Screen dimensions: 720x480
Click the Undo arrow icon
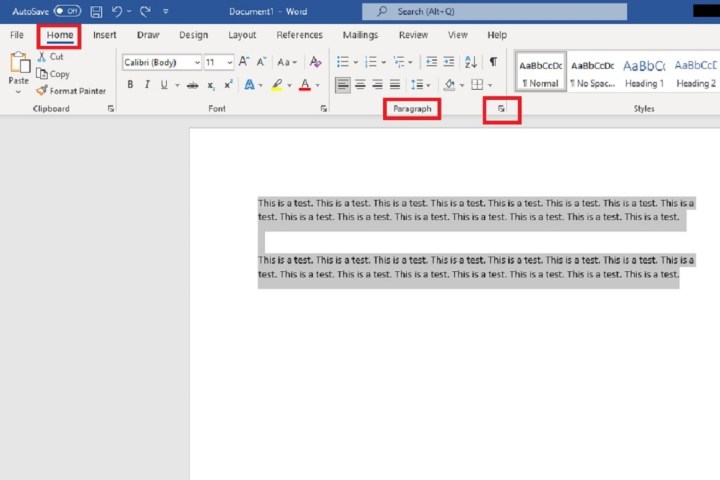click(117, 11)
